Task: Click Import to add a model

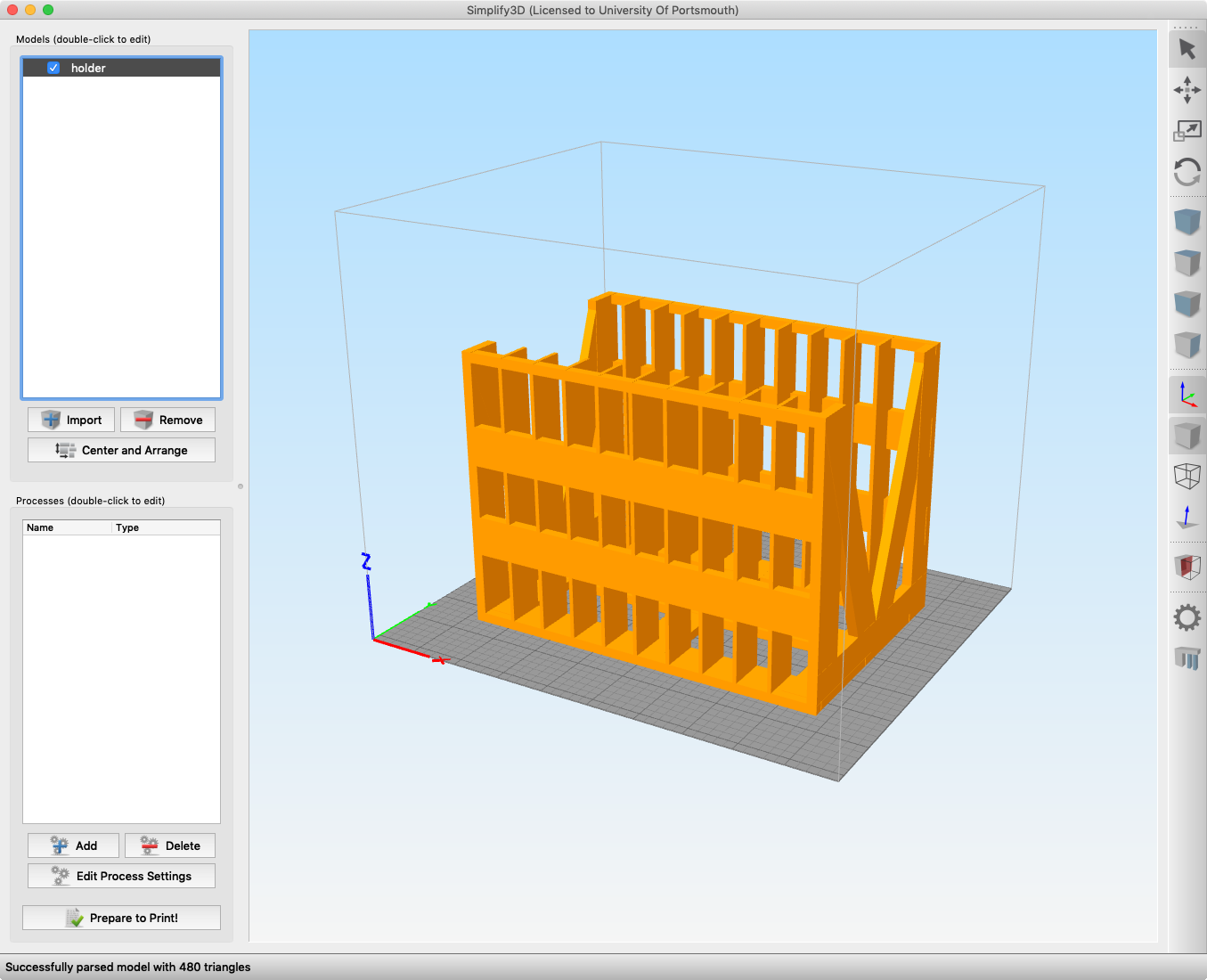Action: [x=70, y=419]
